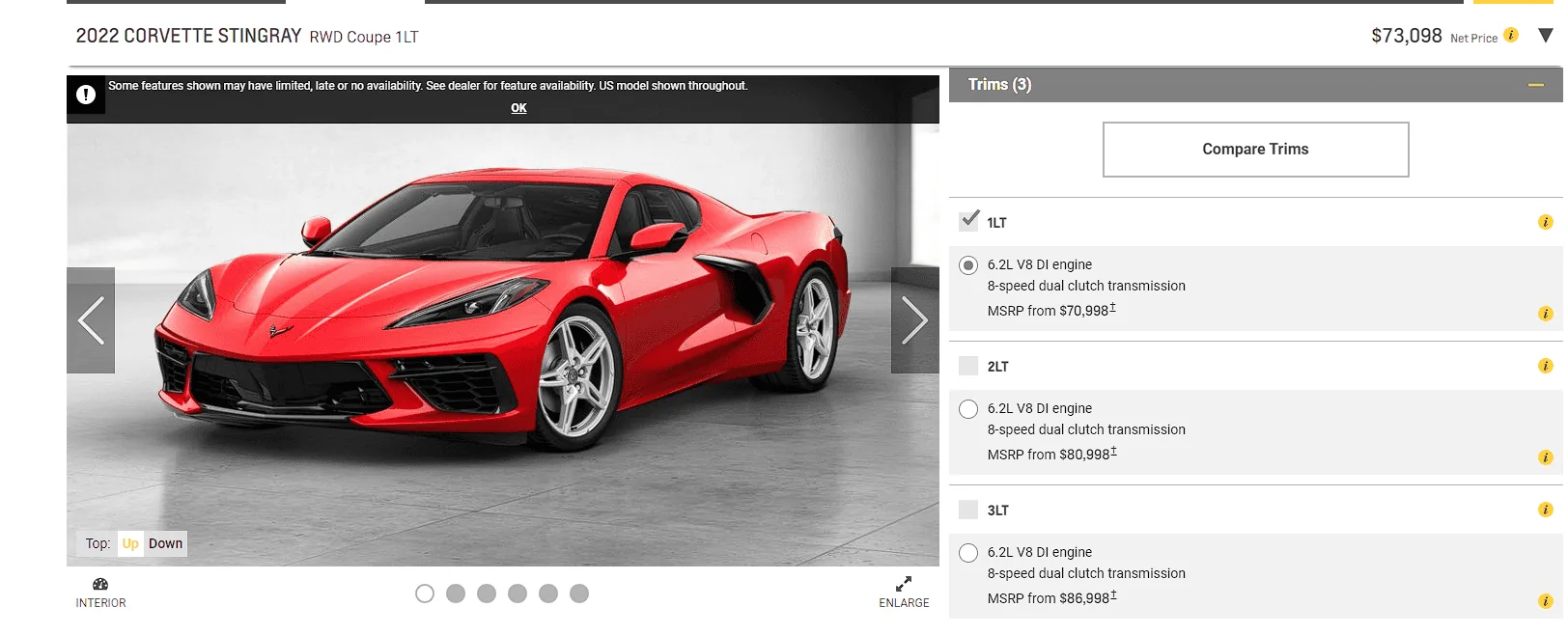
Task: Click the Compare Trims button
Action: (x=1255, y=150)
